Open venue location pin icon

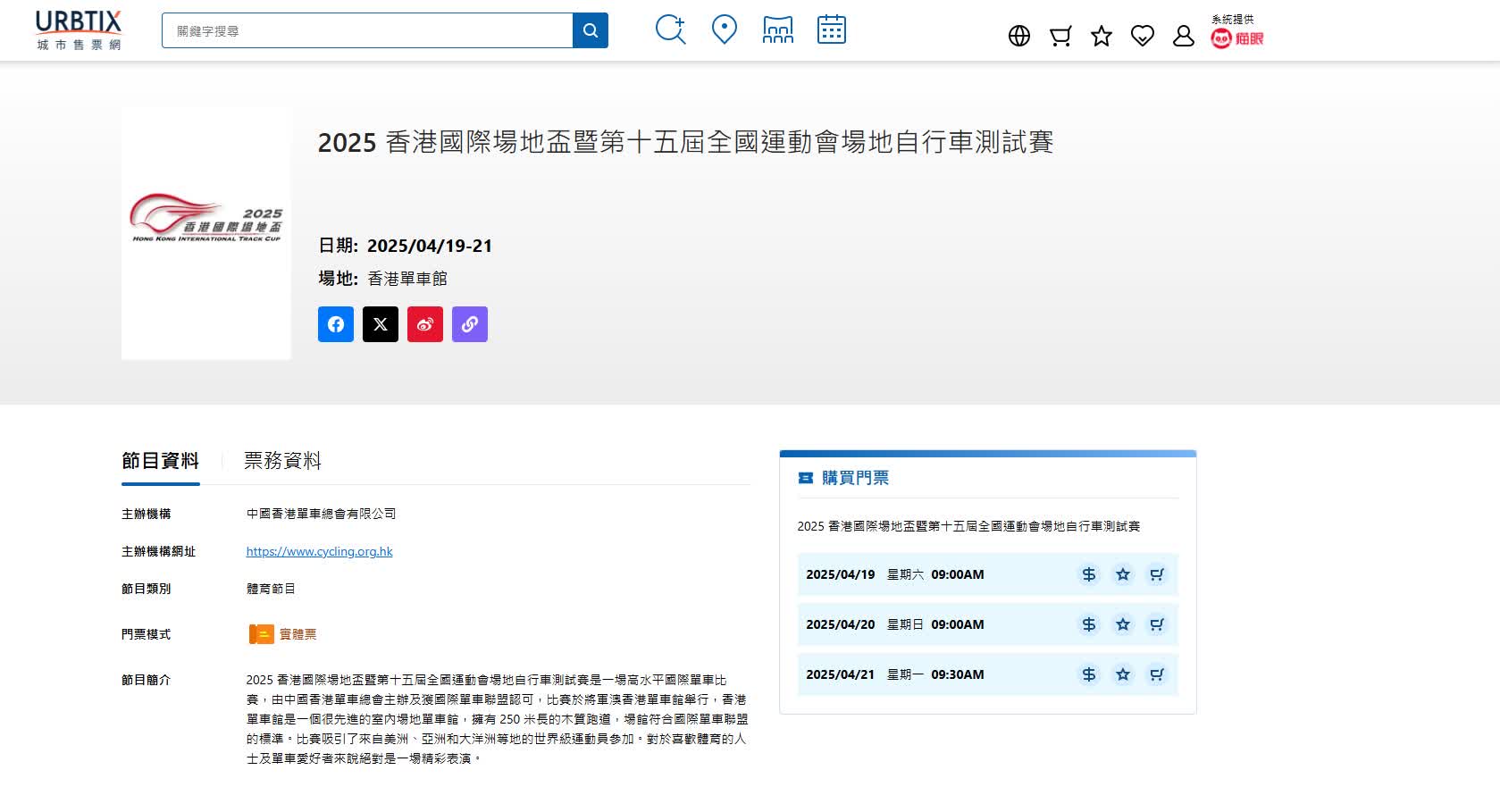point(724,29)
